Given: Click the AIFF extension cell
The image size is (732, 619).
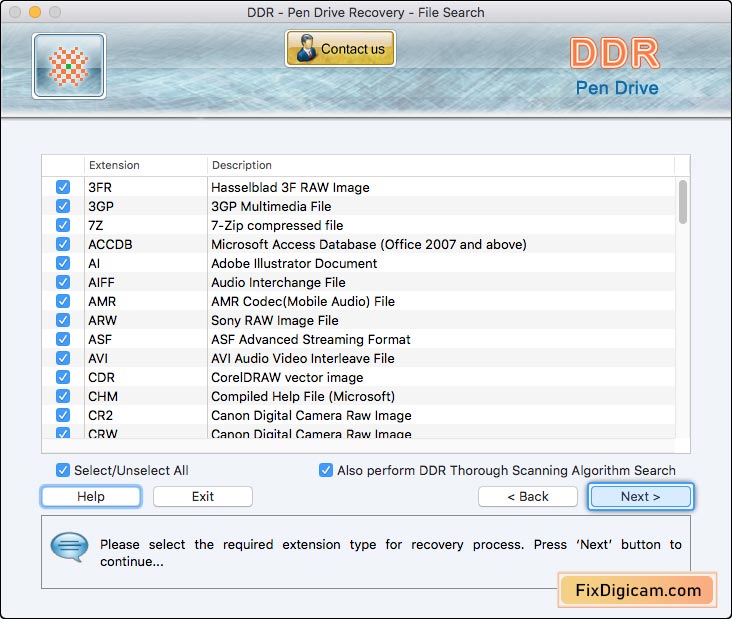Looking at the screenshot, I should (101, 282).
